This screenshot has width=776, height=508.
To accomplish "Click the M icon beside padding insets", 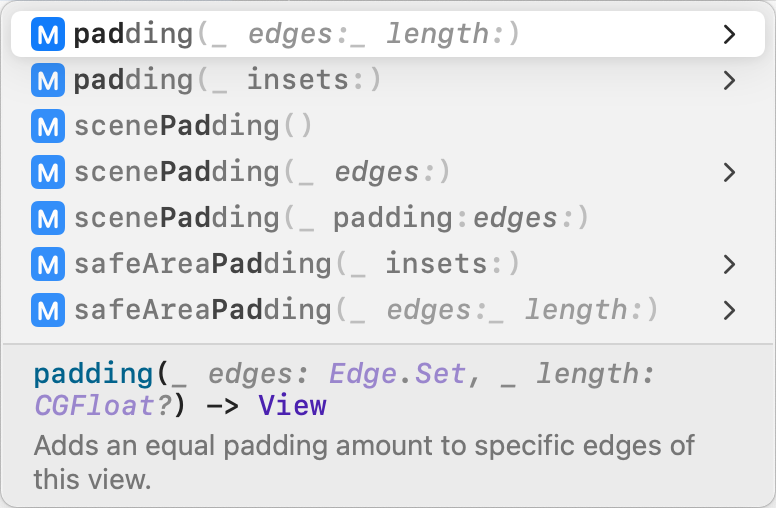I will tap(48, 80).
